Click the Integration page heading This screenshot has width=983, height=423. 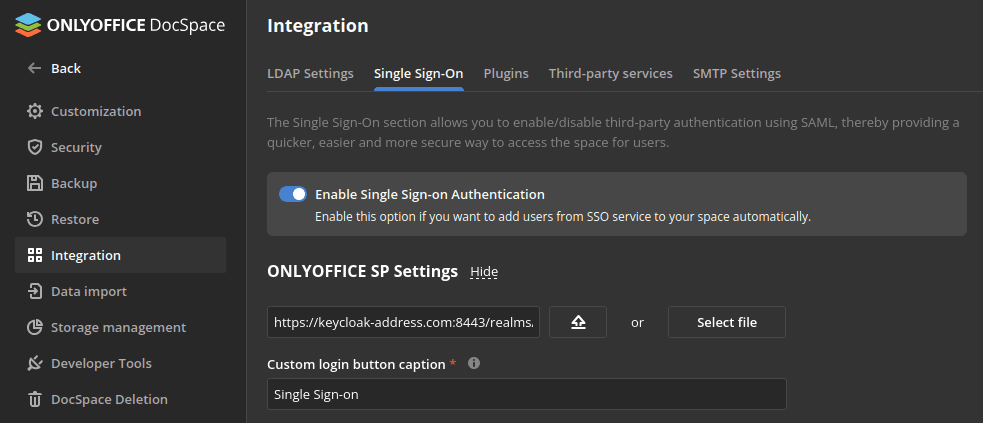coord(318,26)
